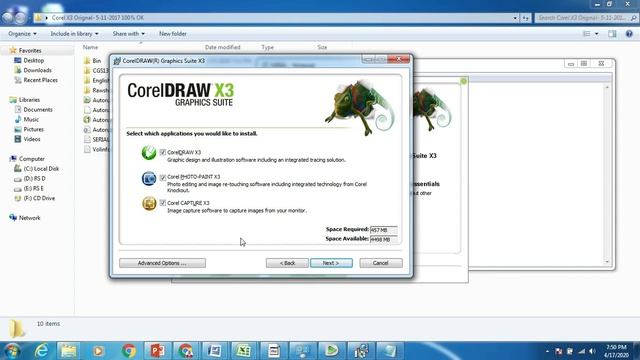Open Word from the taskbar
Screen dimensions: 640x360
(x=215, y=351)
